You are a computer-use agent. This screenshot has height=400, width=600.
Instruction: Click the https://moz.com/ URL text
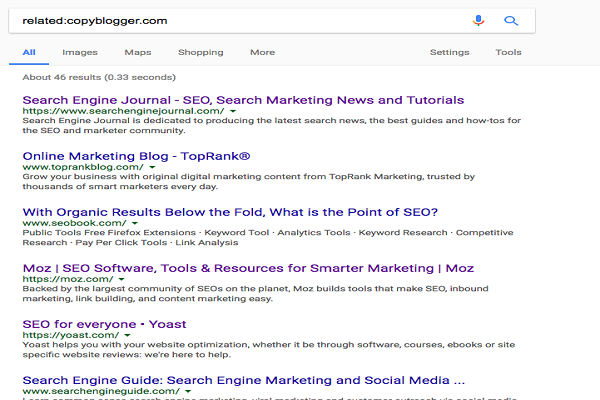coord(68,279)
